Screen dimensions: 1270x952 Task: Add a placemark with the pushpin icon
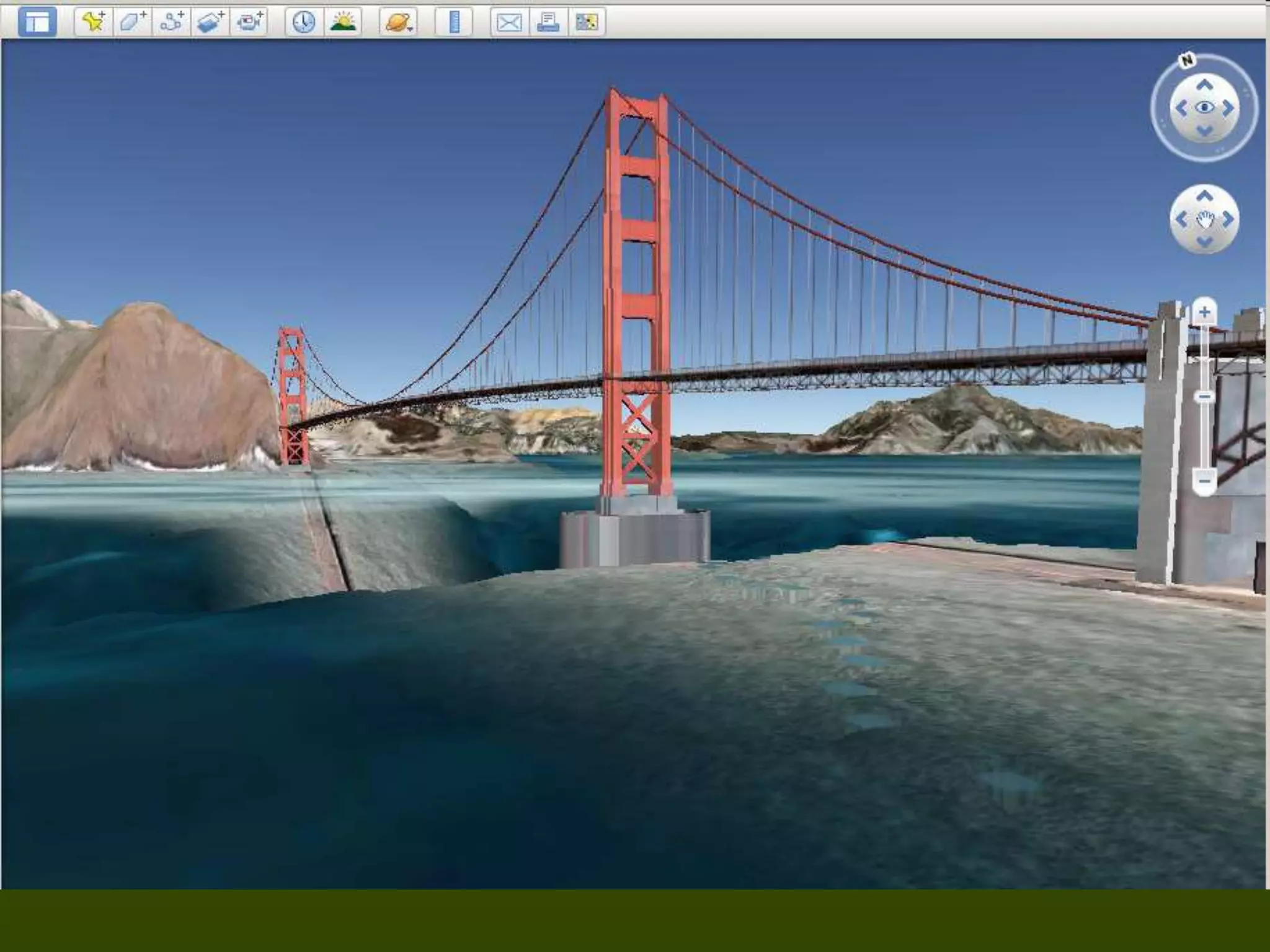pos(94,23)
